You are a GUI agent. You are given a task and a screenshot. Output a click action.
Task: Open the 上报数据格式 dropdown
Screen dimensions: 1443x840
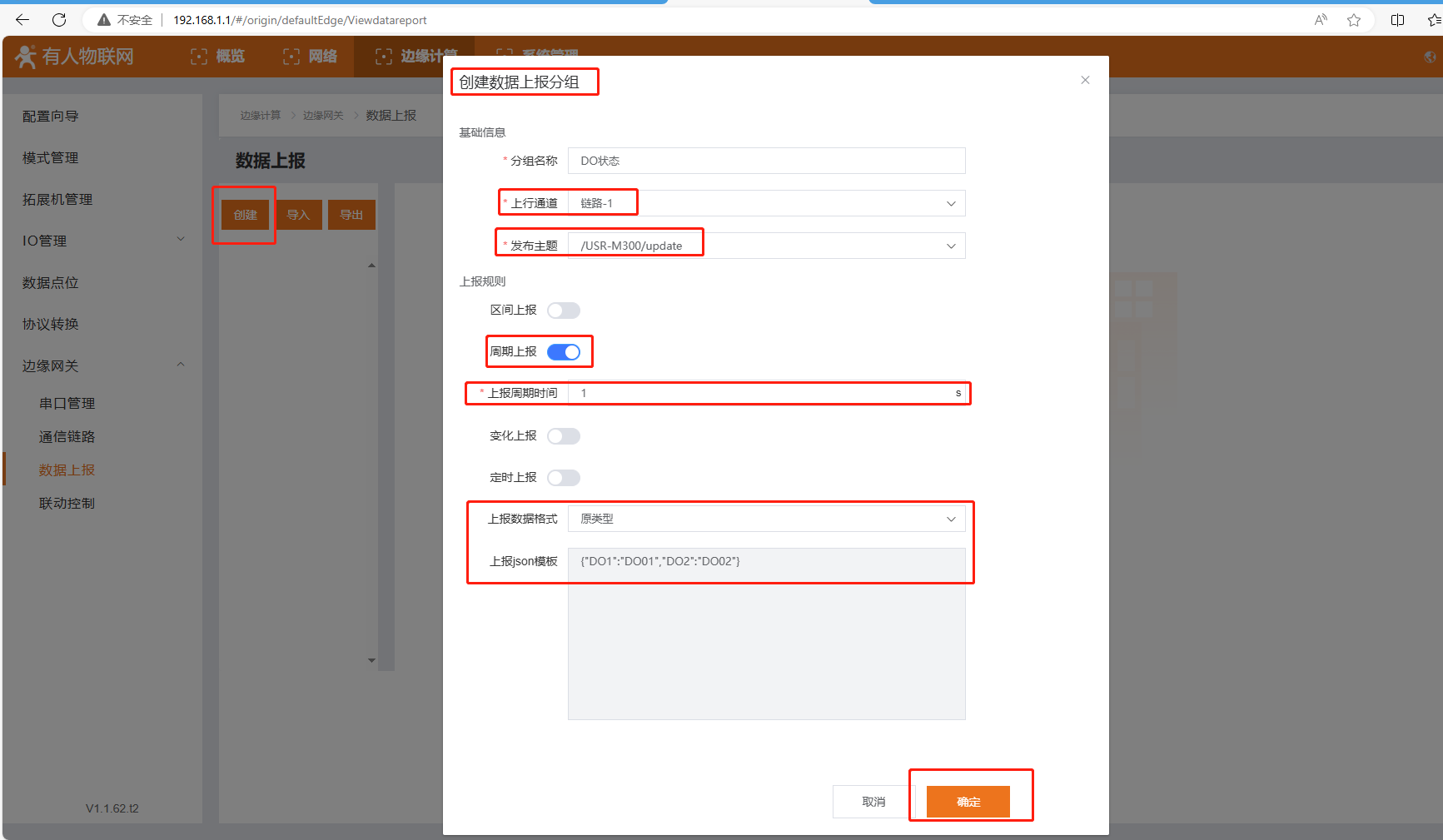pos(766,519)
